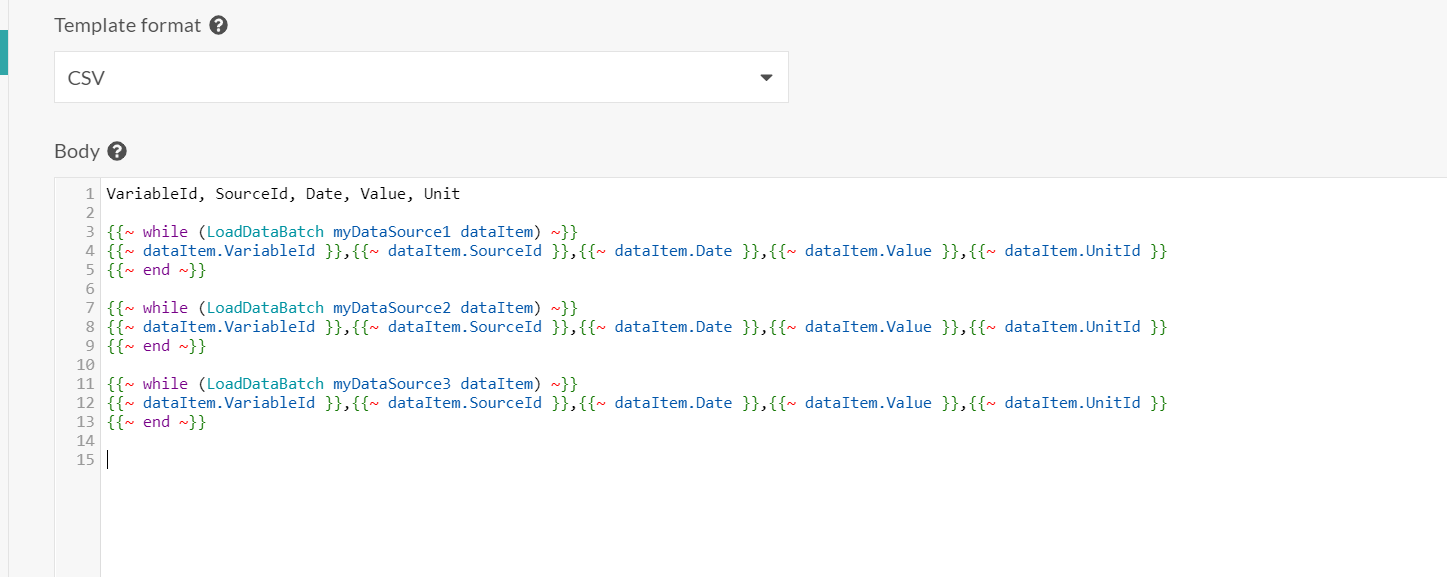Click dataItem.UnitId on line 4
The height and width of the screenshot is (577, 1447).
1072,251
